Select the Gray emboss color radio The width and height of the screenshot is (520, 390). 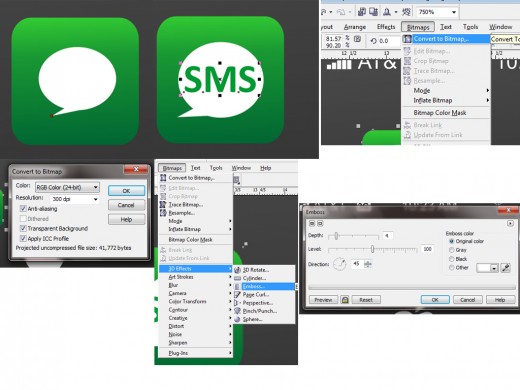click(x=452, y=250)
